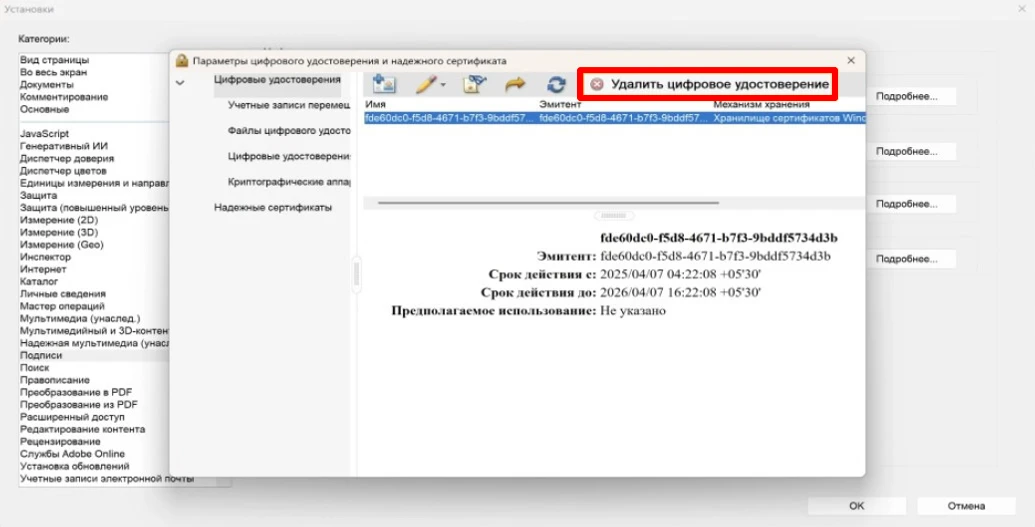The image size is (1035, 527).
Task: Click the Эмитент column header
Action: [x=560, y=104]
